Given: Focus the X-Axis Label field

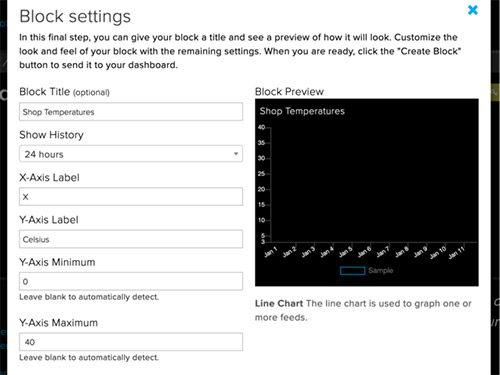Looking at the screenshot, I should tap(131, 197).
